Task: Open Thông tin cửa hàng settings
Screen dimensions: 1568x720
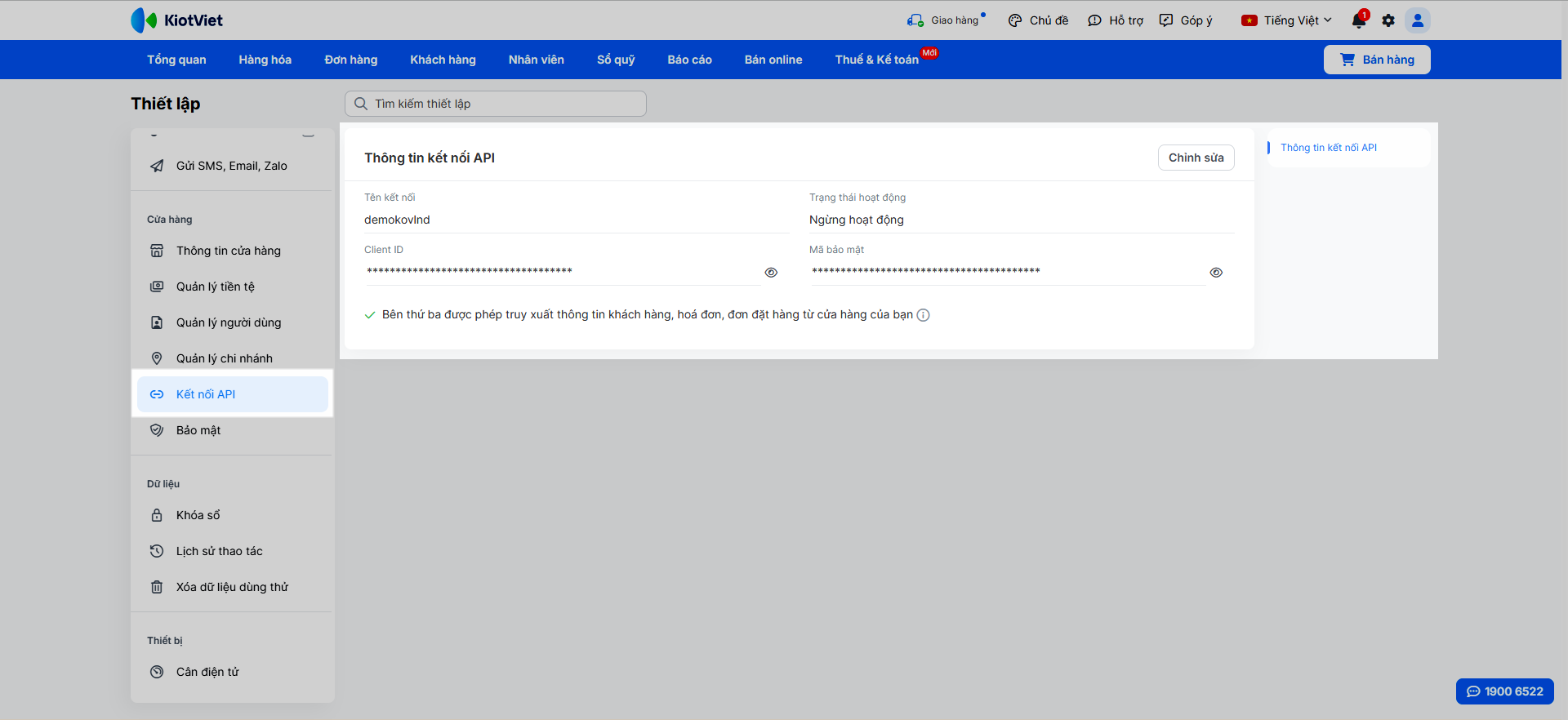Action: pos(233,251)
